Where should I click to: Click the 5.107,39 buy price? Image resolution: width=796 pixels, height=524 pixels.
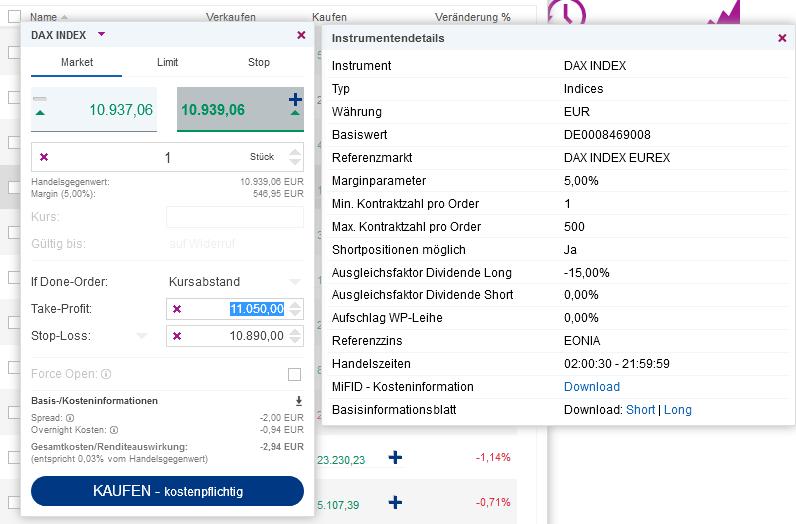point(338,505)
